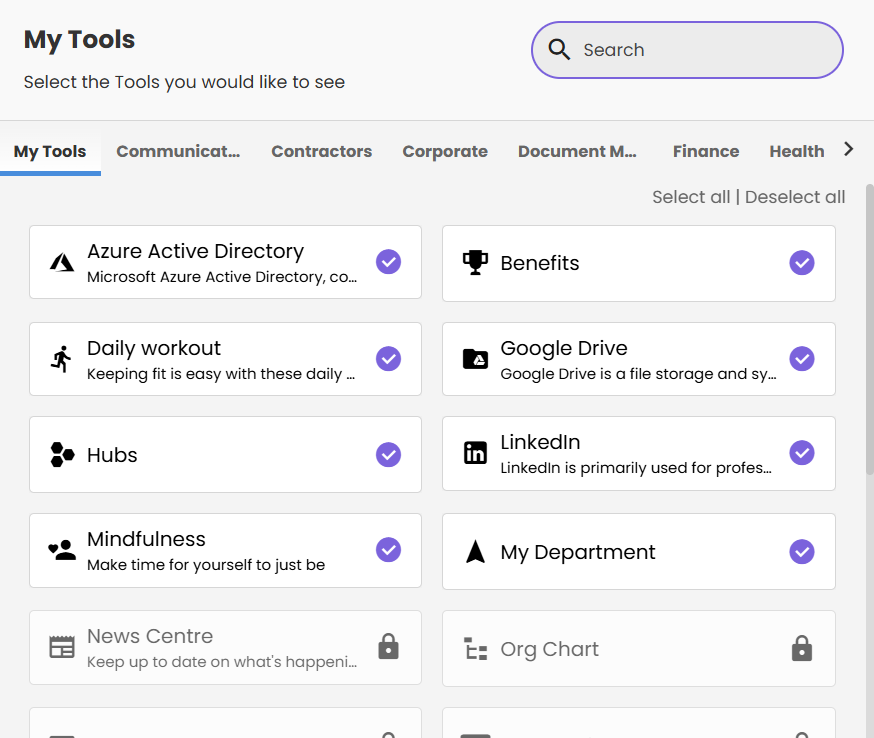Click the lock icon on Org Chart
The width and height of the screenshot is (874, 738).
click(x=802, y=648)
